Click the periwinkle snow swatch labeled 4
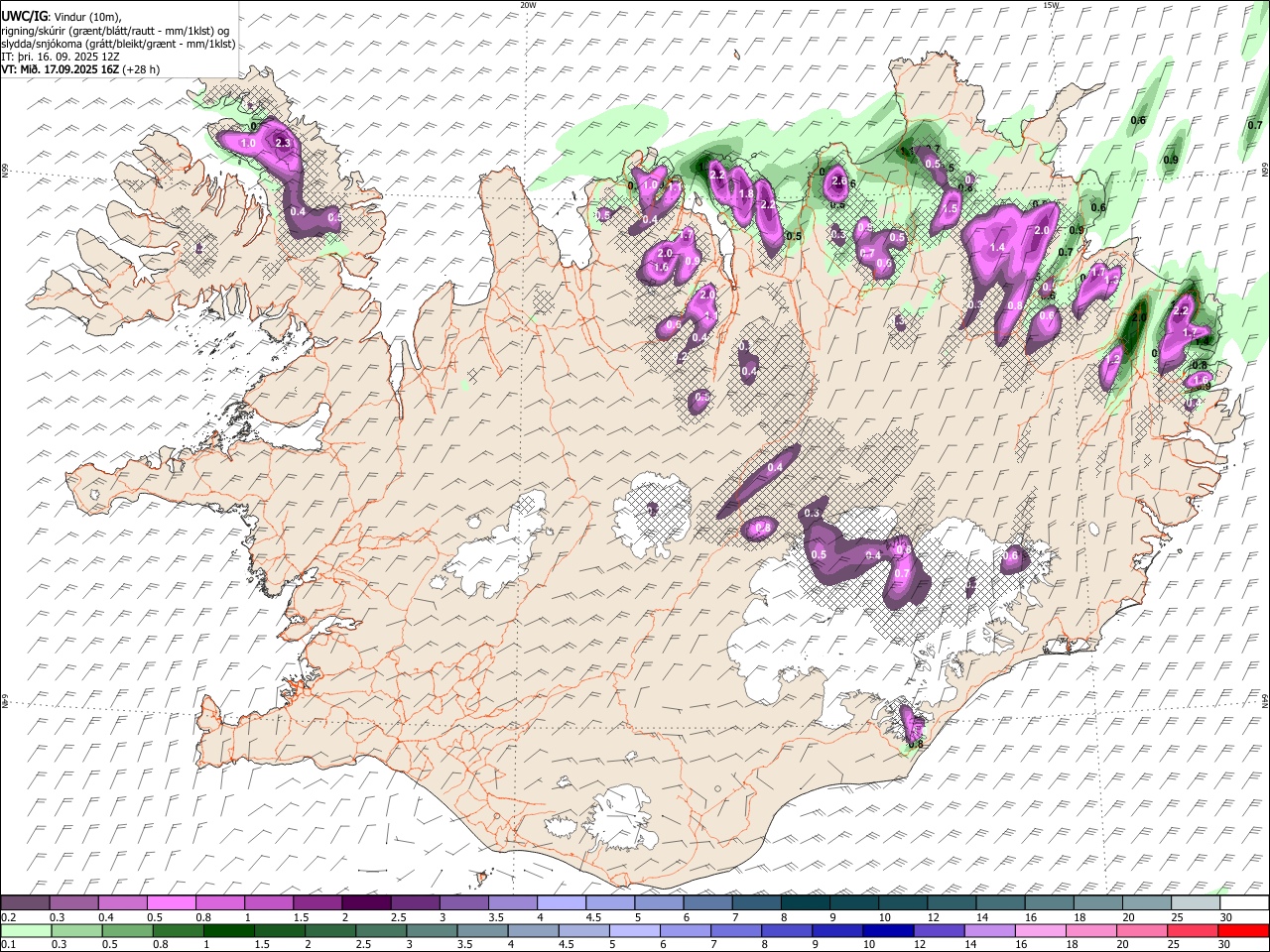Viewport: 1270px width, 952px height. coord(562,903)
